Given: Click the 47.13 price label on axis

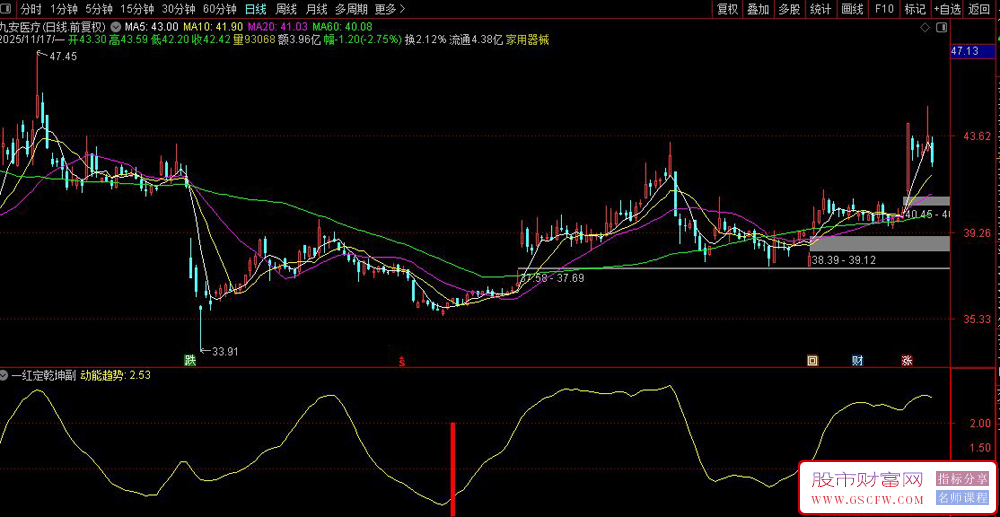Looking at the screenshot, I should pyautogui.click(x=968, y=50).
